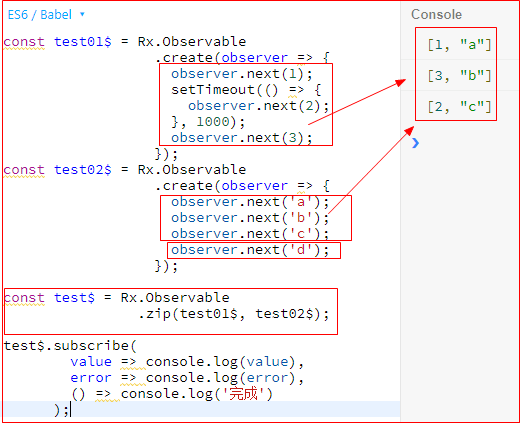Click the code line observer.next(3);
The image size is (520, 423).
[242, 138]
